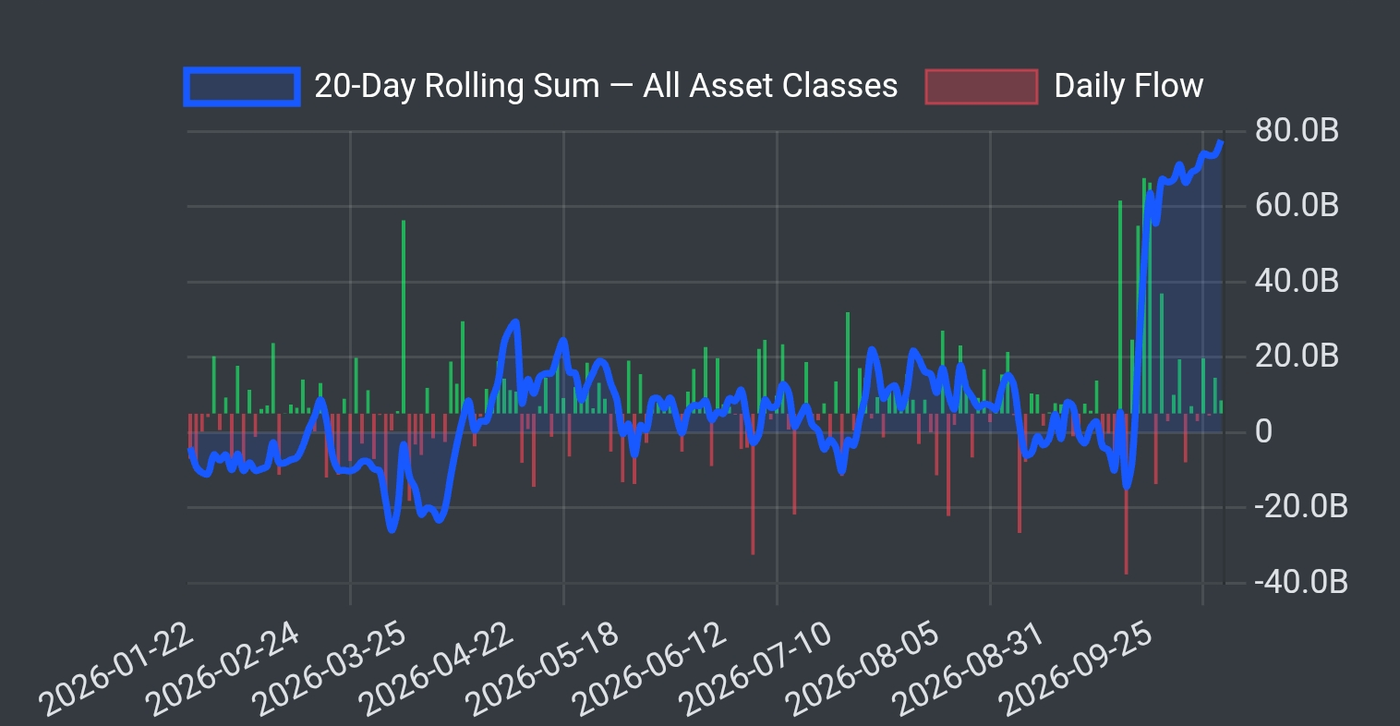This screenshot has width=1400, height=726.
Task: Click the 0 value on the y-axis
Action: 1262,431
